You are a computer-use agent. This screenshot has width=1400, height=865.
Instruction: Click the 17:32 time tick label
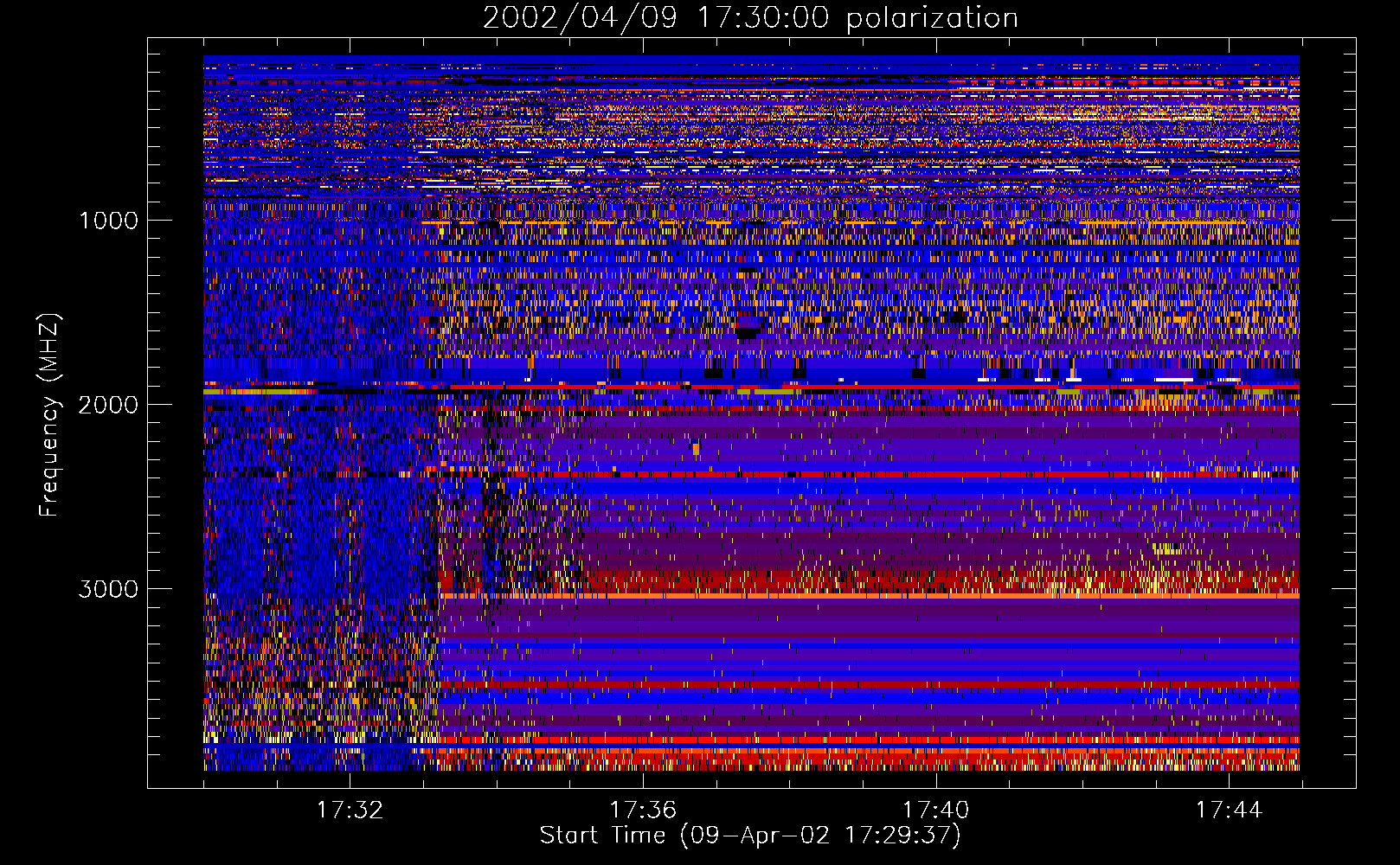point(350,811)
